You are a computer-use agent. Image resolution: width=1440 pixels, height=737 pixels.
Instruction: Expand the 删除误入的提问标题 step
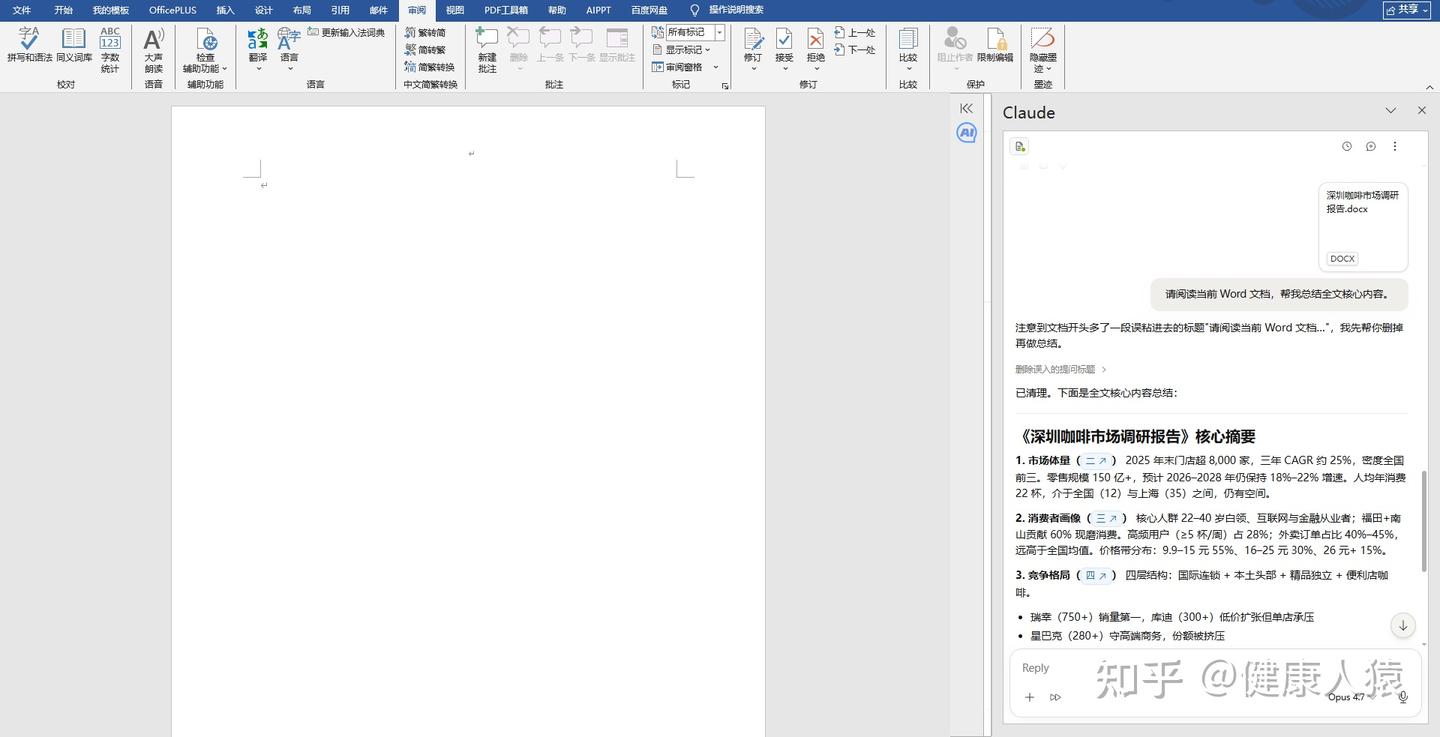(x=1061, y=369)
